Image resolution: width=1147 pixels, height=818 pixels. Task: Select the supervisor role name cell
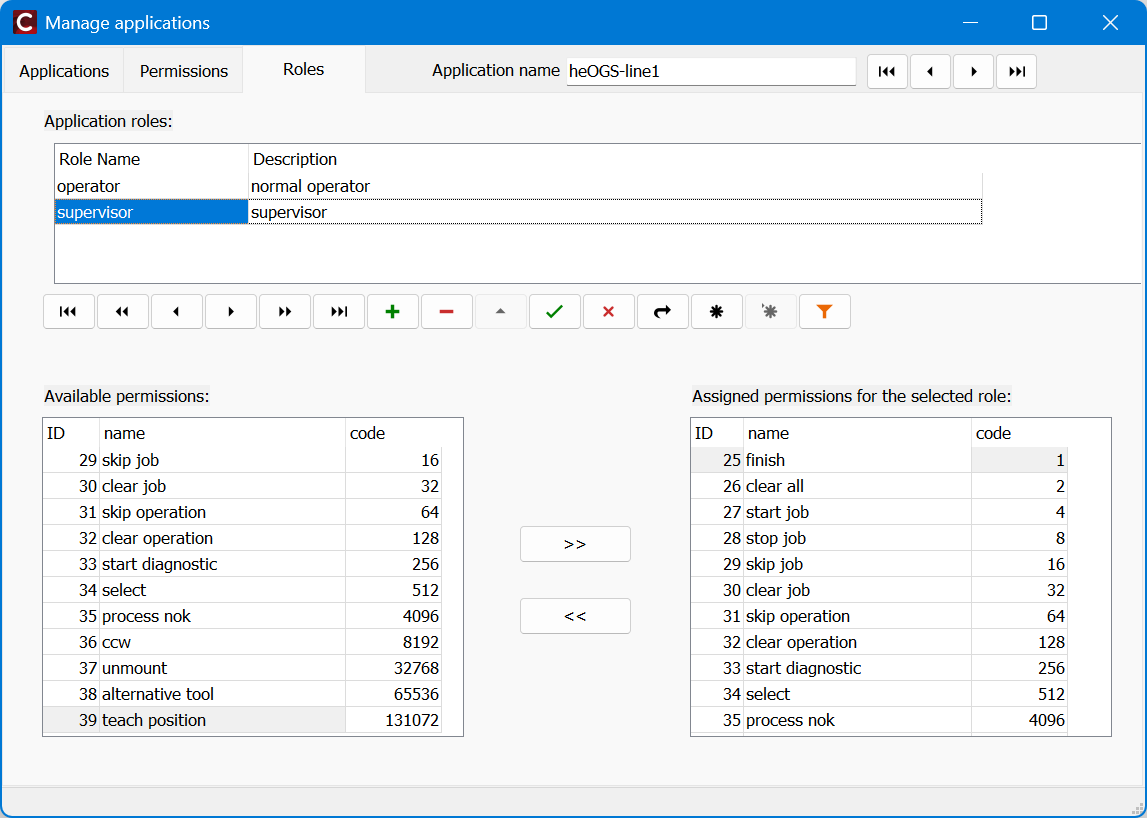click(x=151, y=212)
